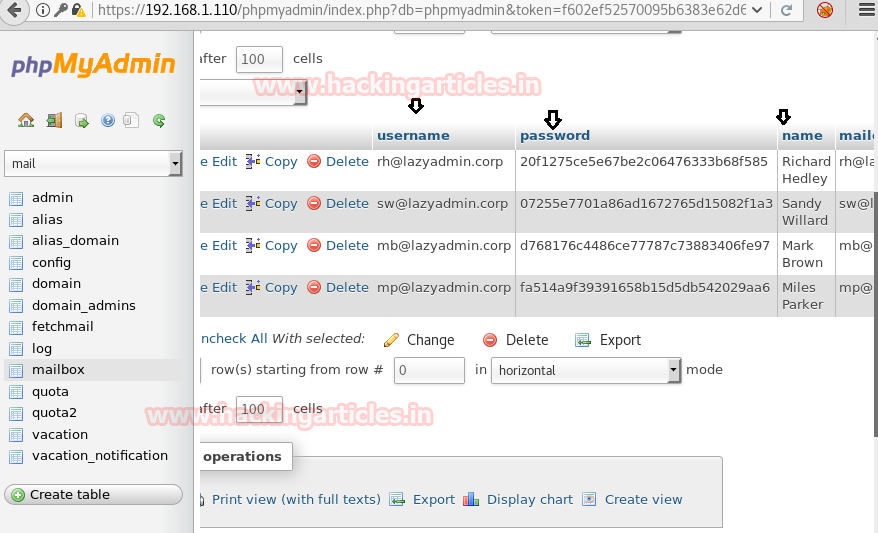
Task: Click the site information icon
Action: [43, 10]
